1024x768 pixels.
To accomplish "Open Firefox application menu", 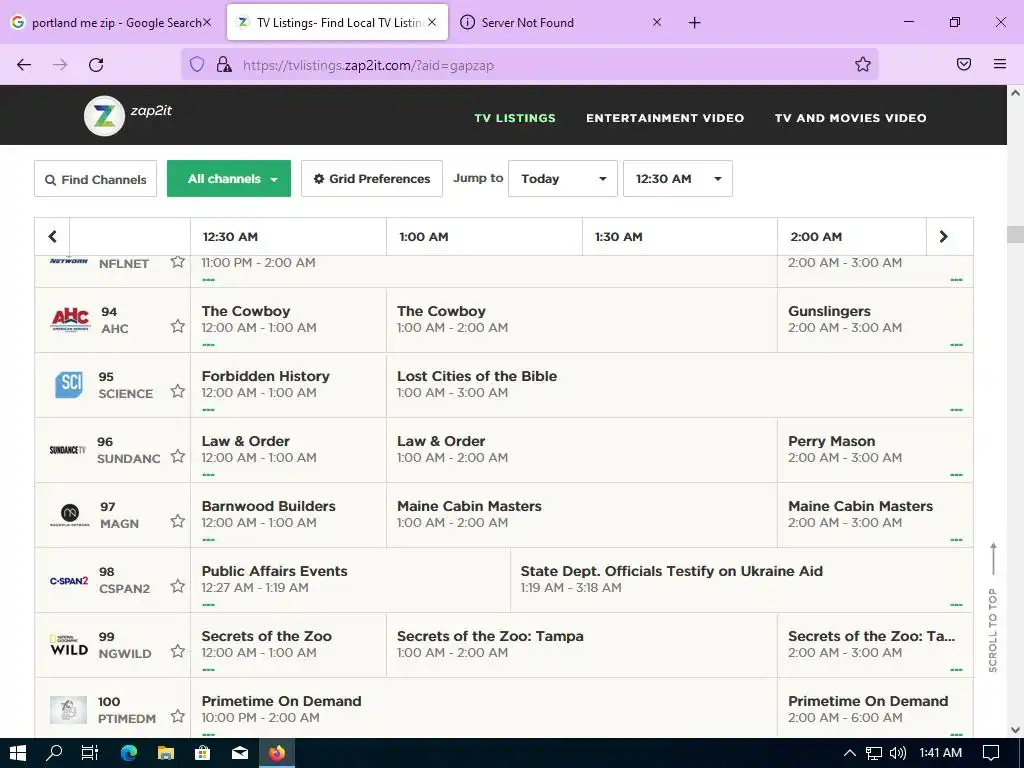I will pos(1000,64).
